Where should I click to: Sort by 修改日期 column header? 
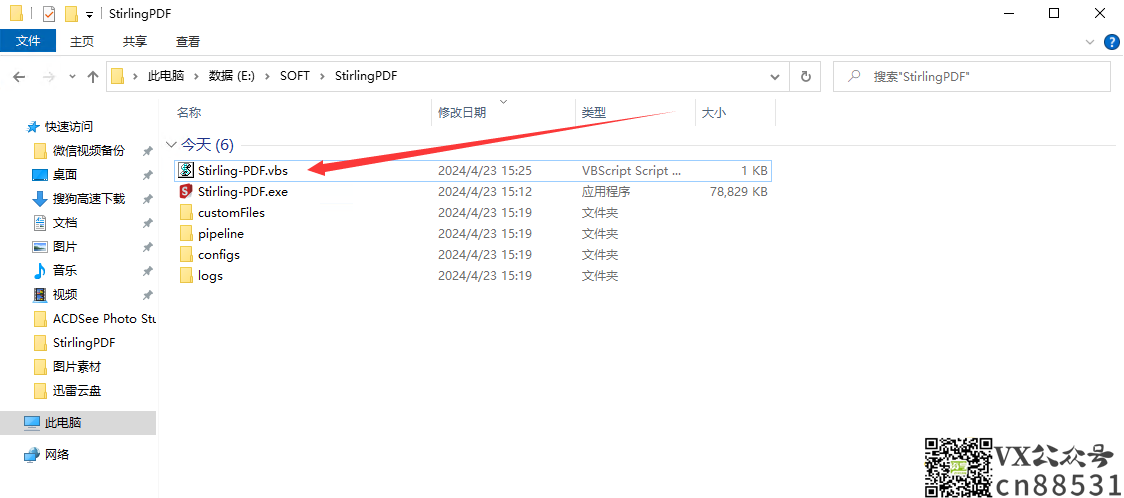pos(462,113)
